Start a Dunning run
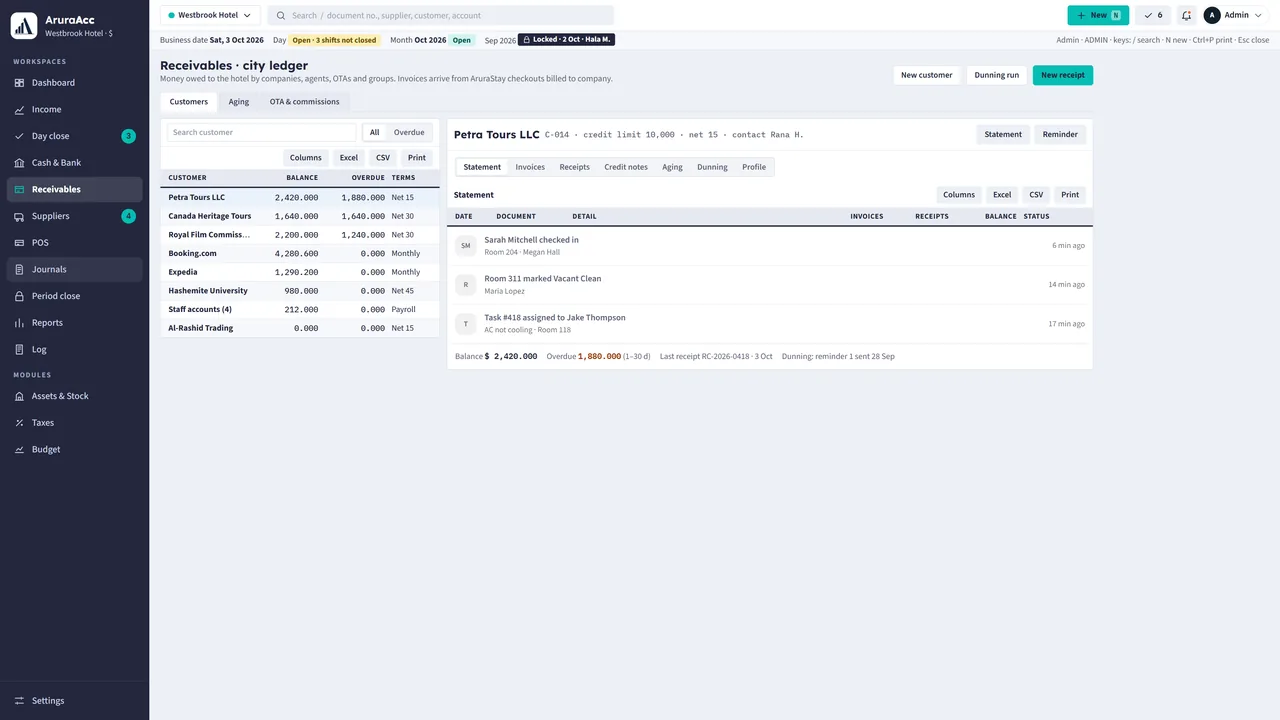 (997, 75)
